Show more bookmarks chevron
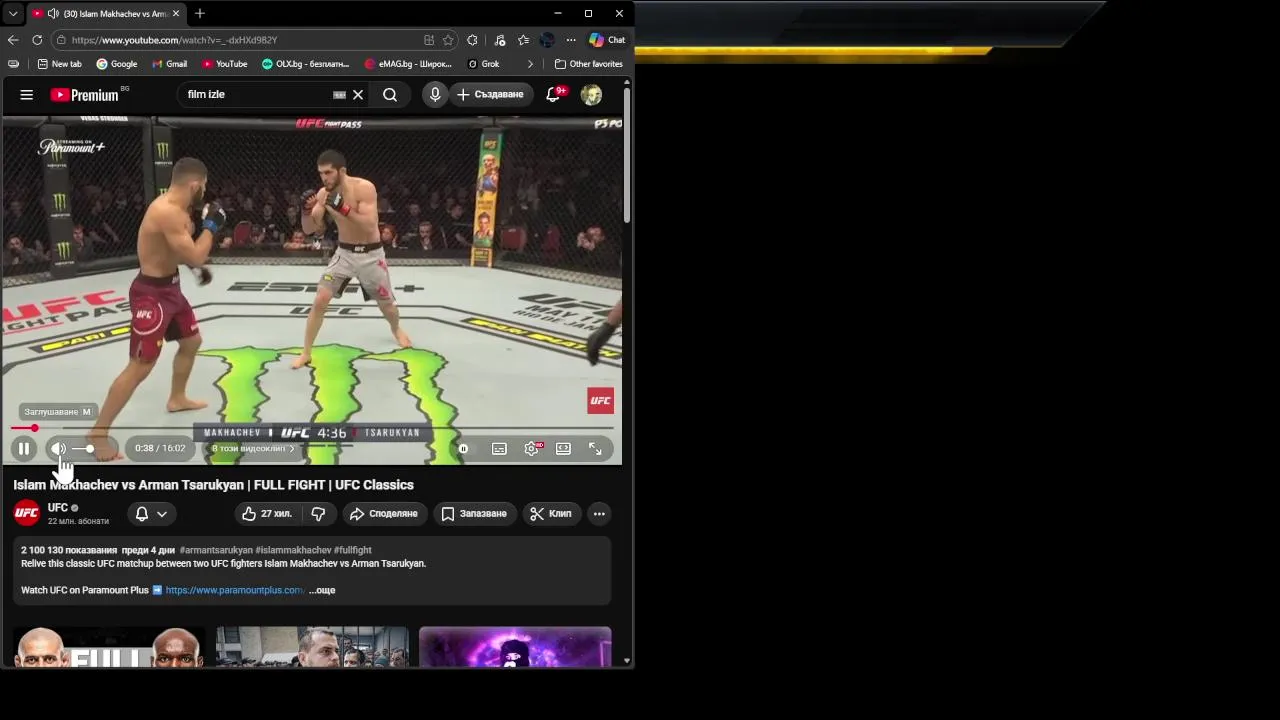This screenshot has width=1280, height=720. pyautogui.click(x=530, y=64)
